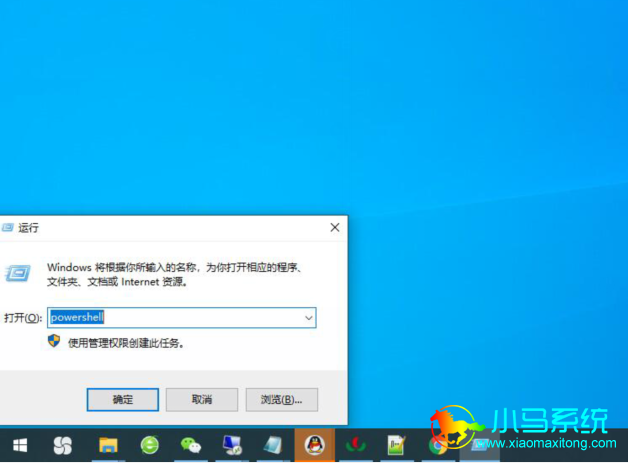Viewport: 628px width, 463px height.
Task: Click the Windows 将根据你所输入的名称 description
Action: [x=174, y=275]
